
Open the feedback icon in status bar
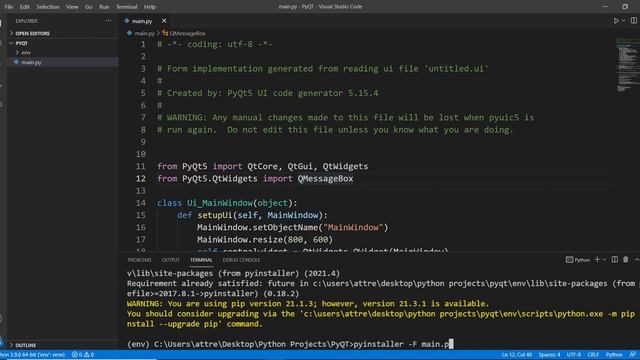pos(632,355)
